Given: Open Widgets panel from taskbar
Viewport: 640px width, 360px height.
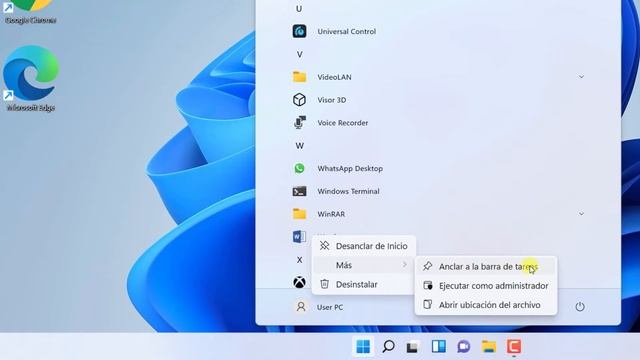Looking at the screenshot, I should tap(438, 347).
